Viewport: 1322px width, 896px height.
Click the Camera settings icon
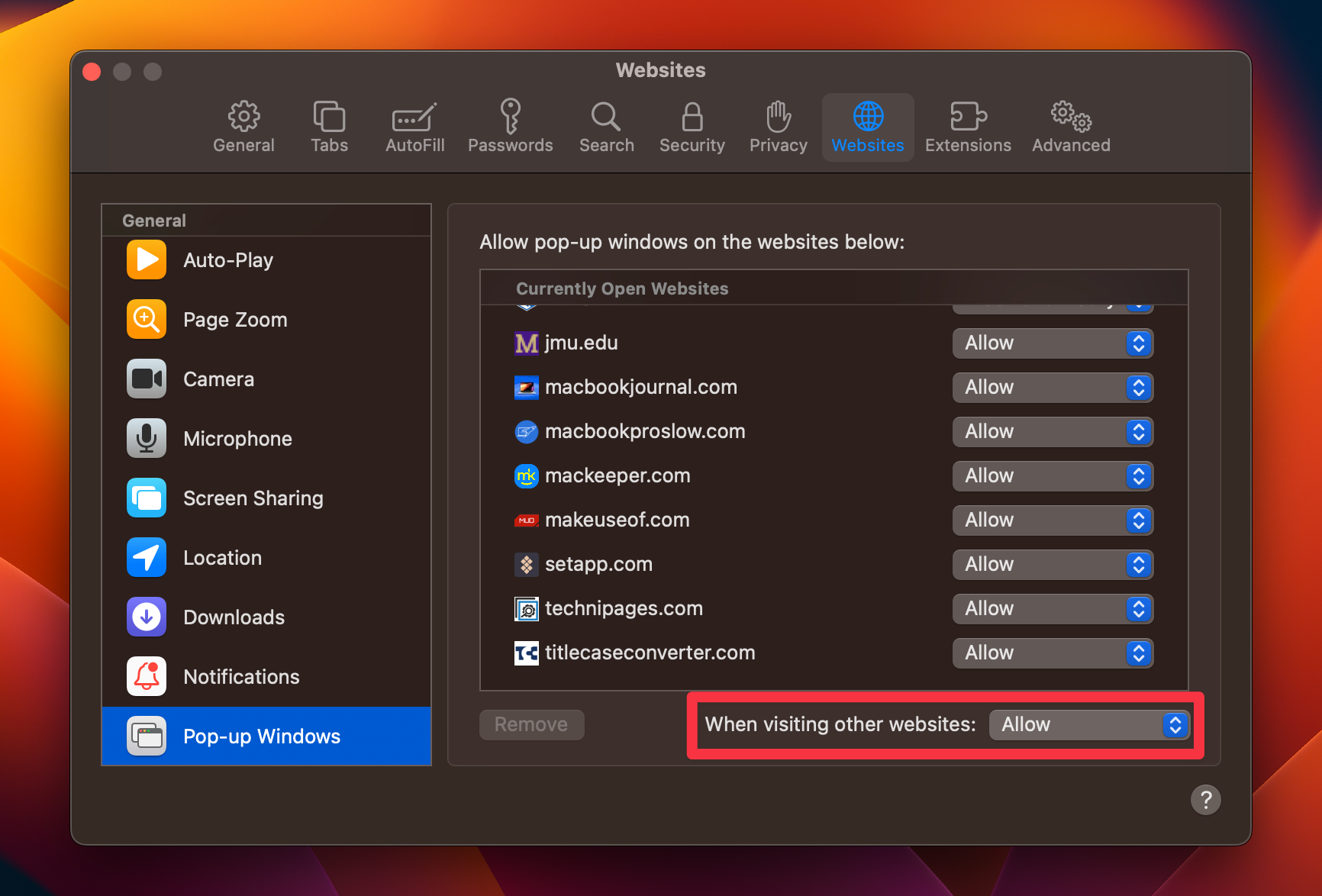point(146,379)
